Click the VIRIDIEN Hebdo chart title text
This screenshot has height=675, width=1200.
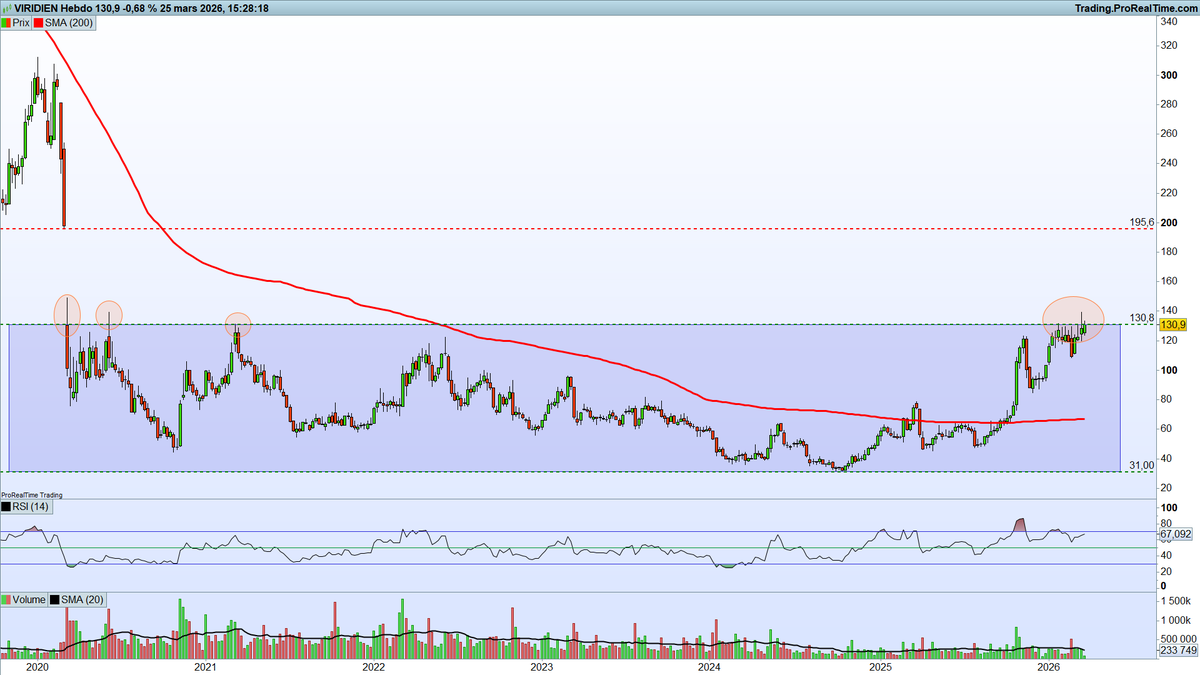pos(55,7)
